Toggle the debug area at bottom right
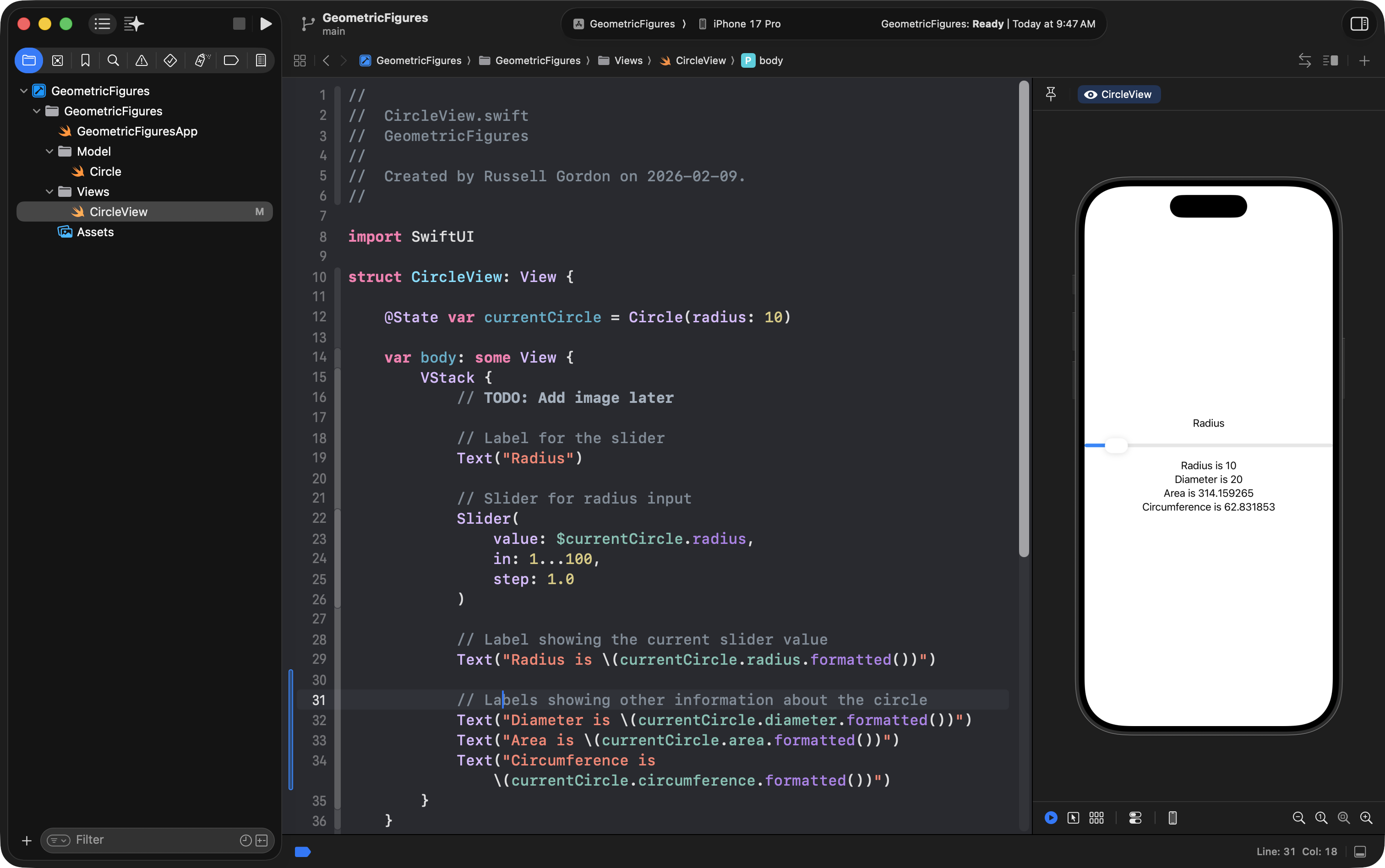The image size is (1385, 868). click(x=1360, y=852)
